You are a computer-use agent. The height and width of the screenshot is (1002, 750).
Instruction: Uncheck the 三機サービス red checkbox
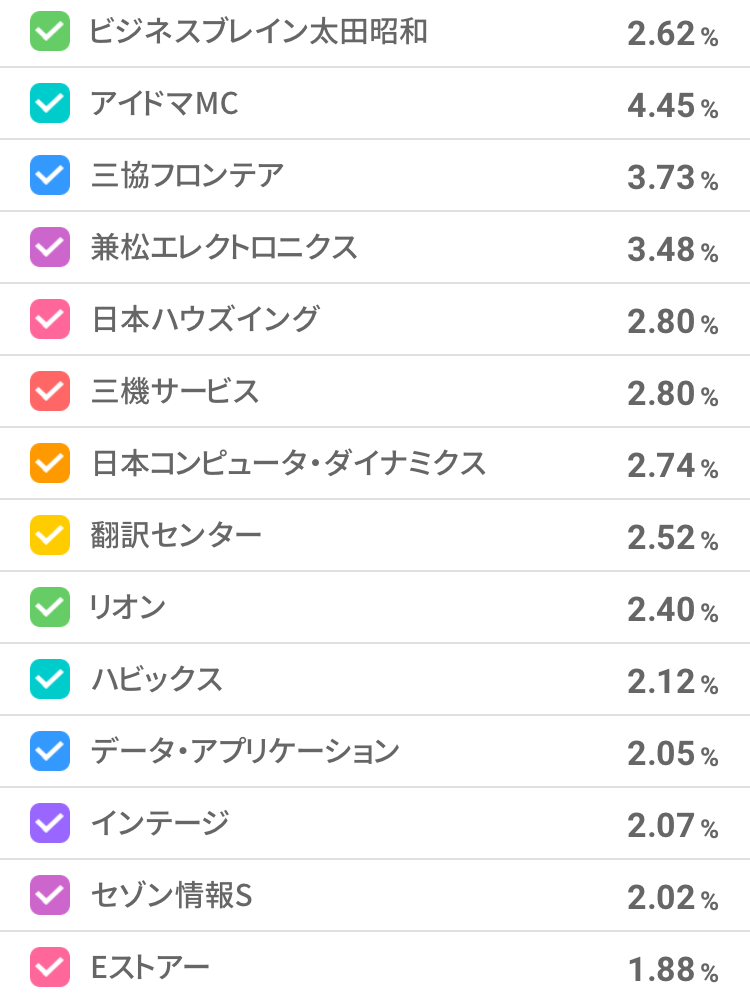tap(50, 392)
